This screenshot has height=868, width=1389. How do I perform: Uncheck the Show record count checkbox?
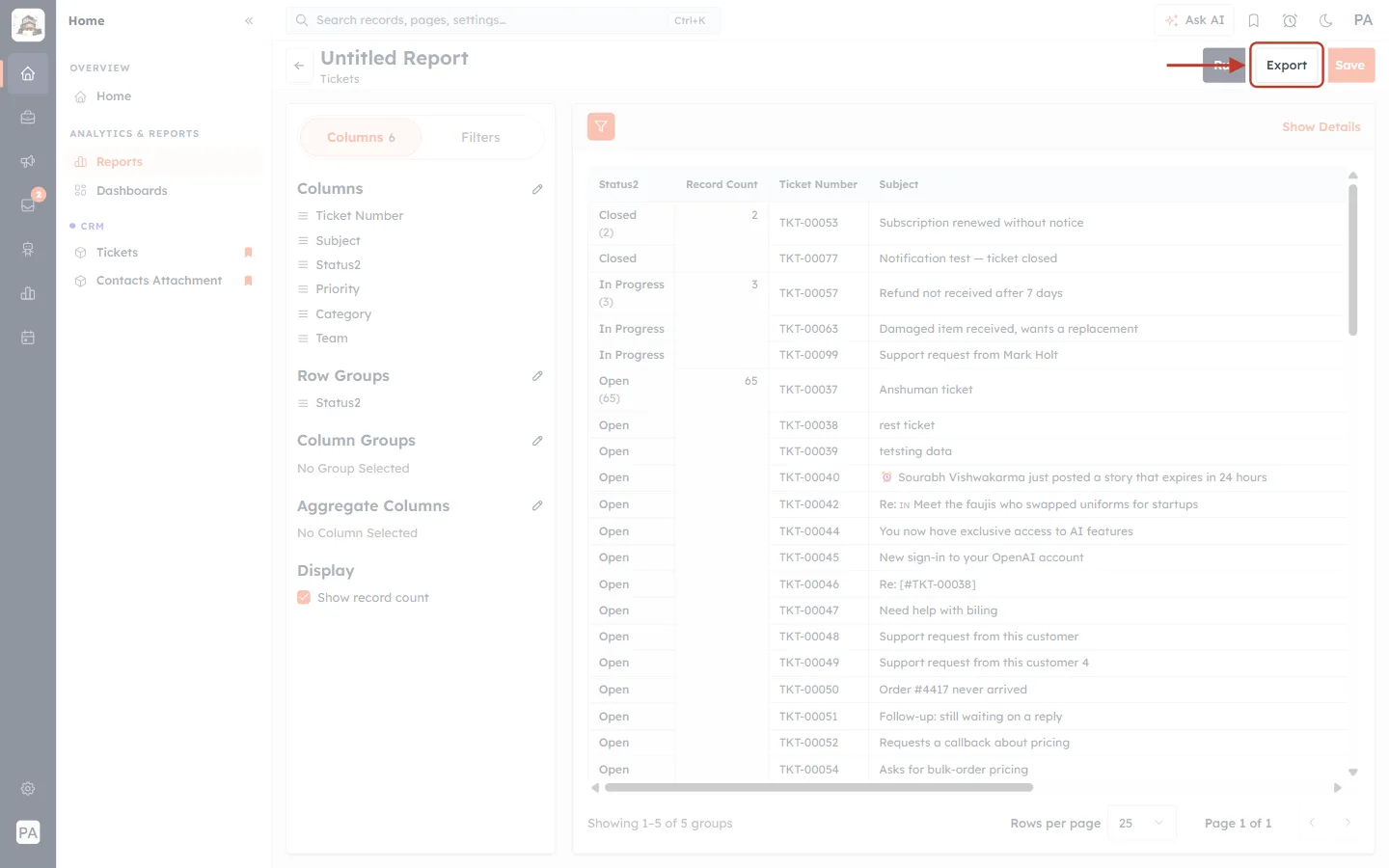tap(304, 598)
